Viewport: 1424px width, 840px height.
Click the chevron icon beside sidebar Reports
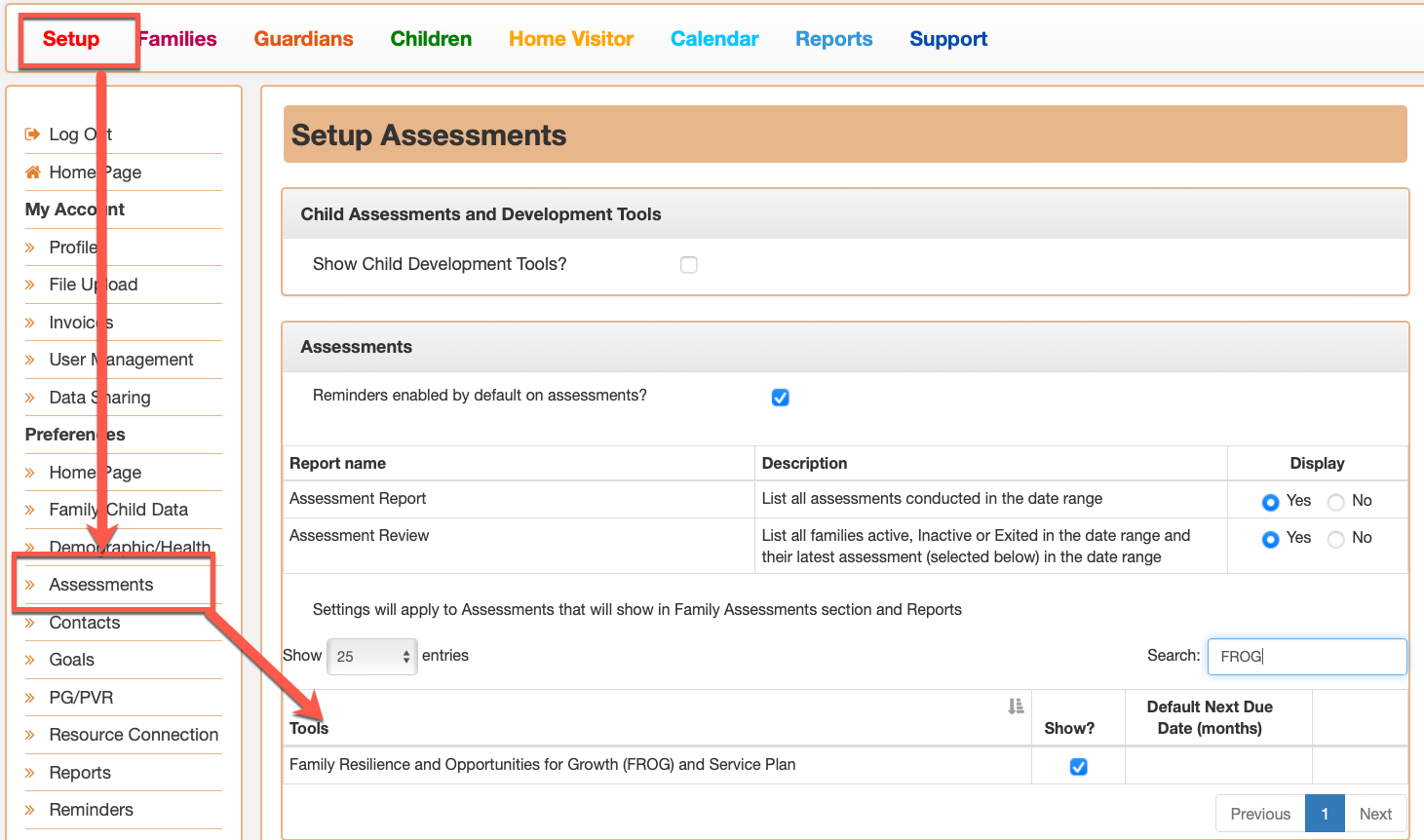tap(30, 773)
